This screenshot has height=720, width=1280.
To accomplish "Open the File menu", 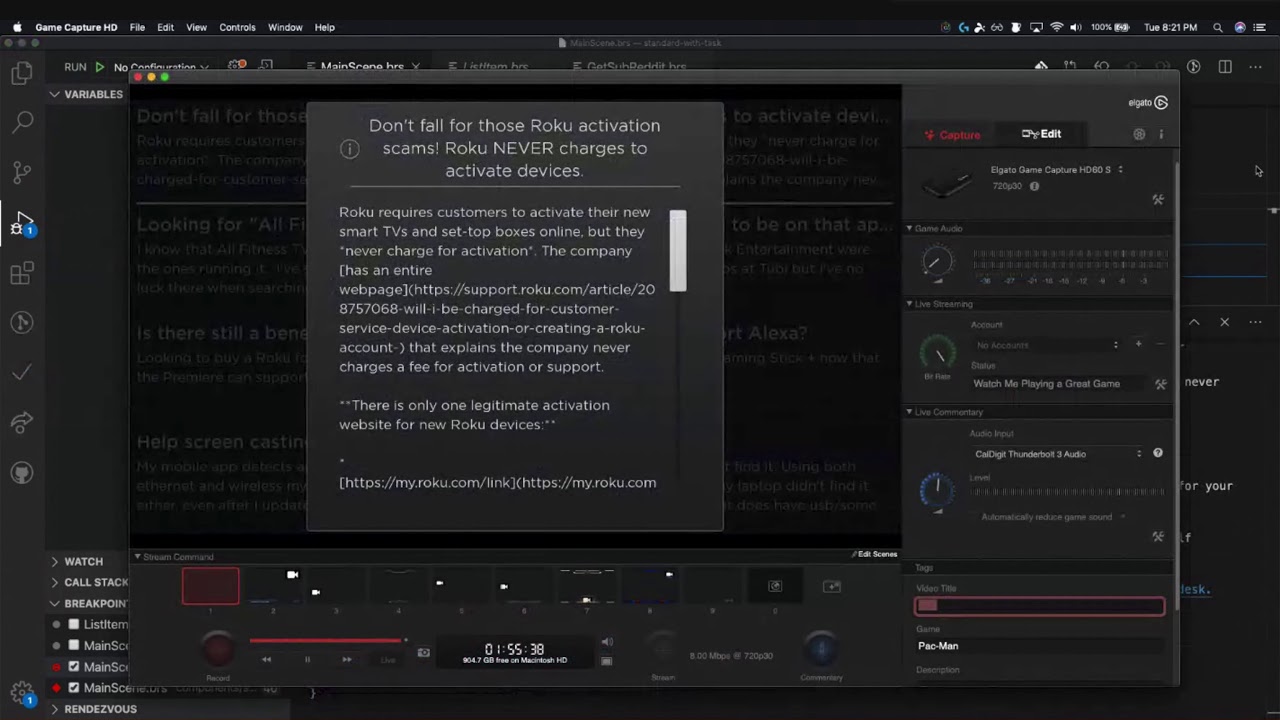I will coord(137,27).
